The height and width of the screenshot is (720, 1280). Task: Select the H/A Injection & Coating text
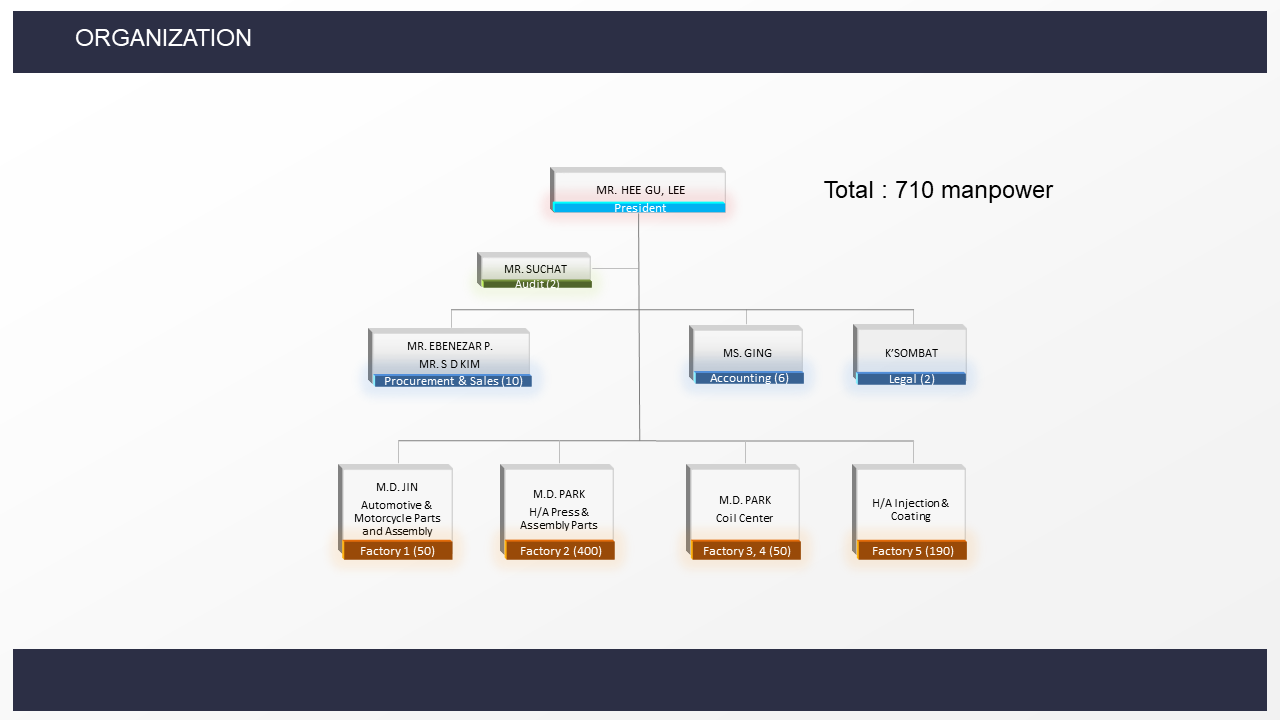coord(910,510)
